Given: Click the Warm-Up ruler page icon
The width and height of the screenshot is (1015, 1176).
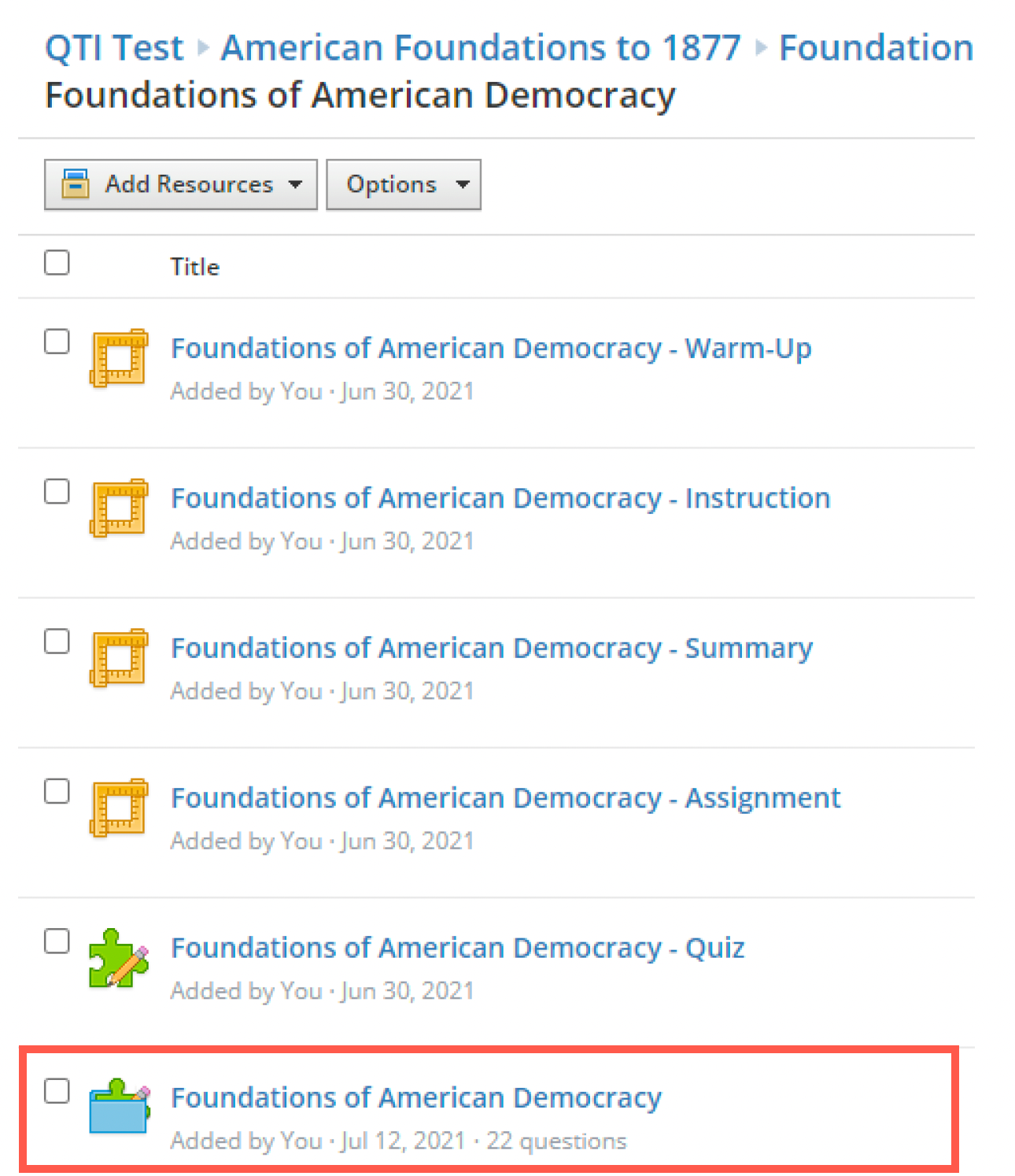Looking at the screenshot, I should click(119, 358).
